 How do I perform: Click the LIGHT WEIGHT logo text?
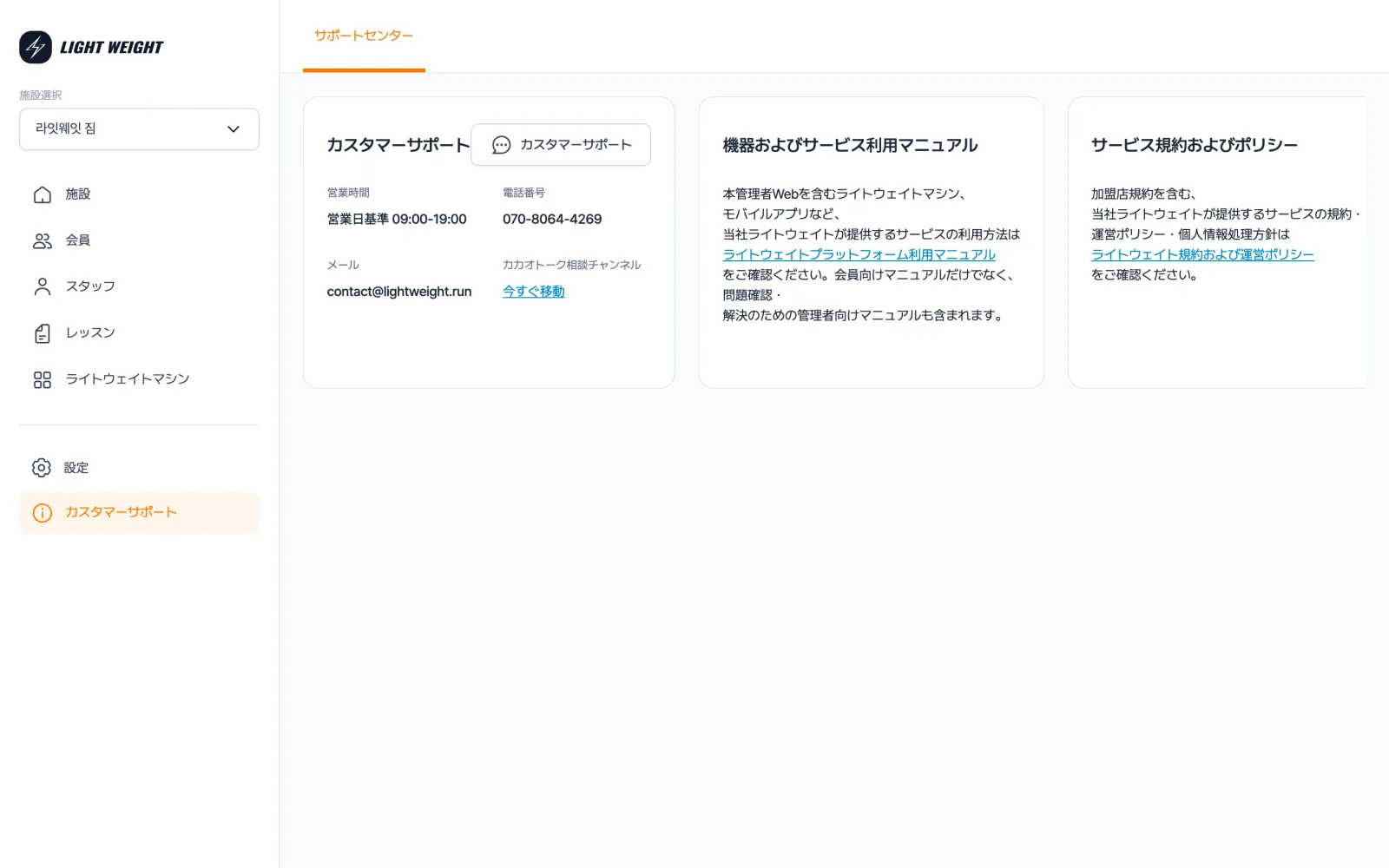tap(111, 48)
